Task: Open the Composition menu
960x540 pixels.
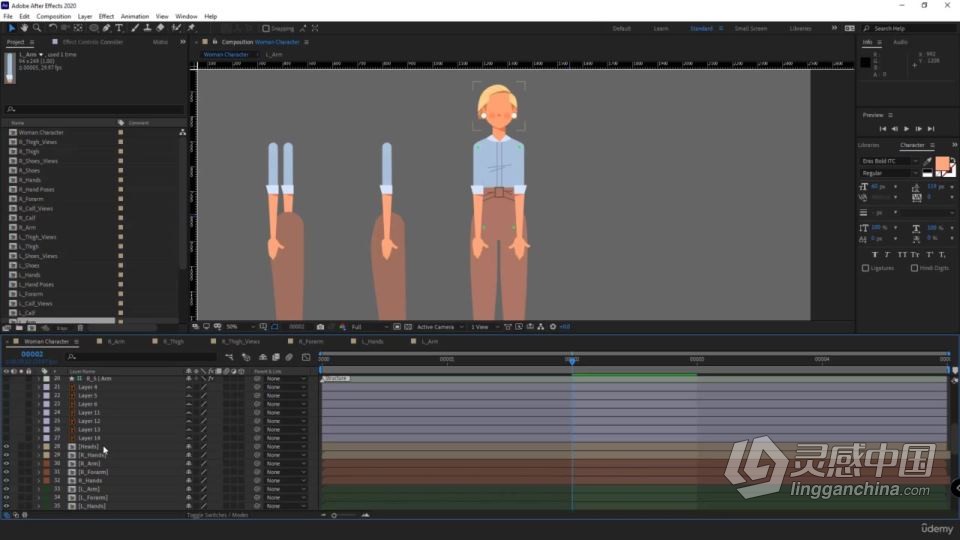Action: [x=53, y=17]
